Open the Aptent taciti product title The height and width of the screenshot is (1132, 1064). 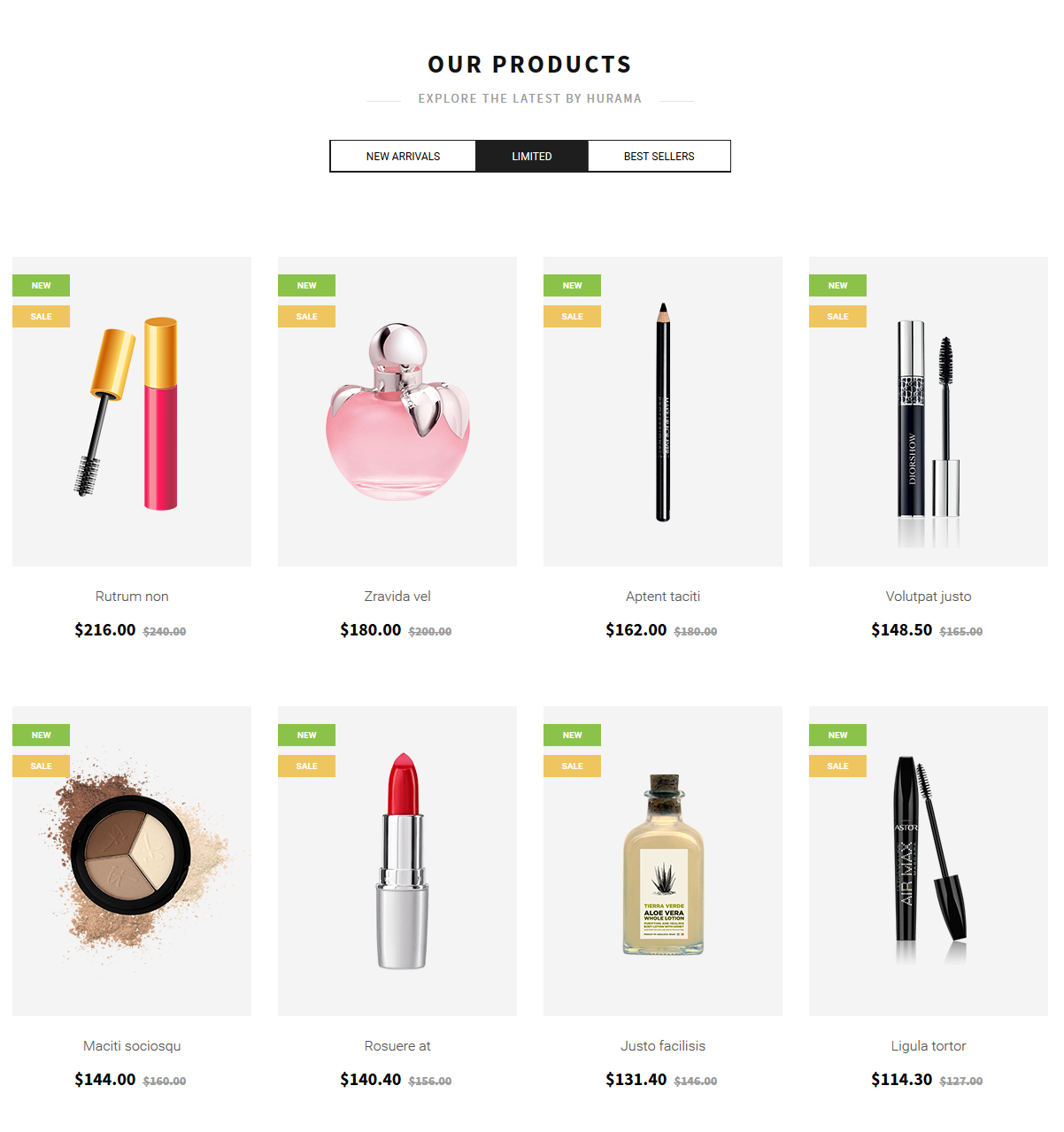[x=663, y=597]
